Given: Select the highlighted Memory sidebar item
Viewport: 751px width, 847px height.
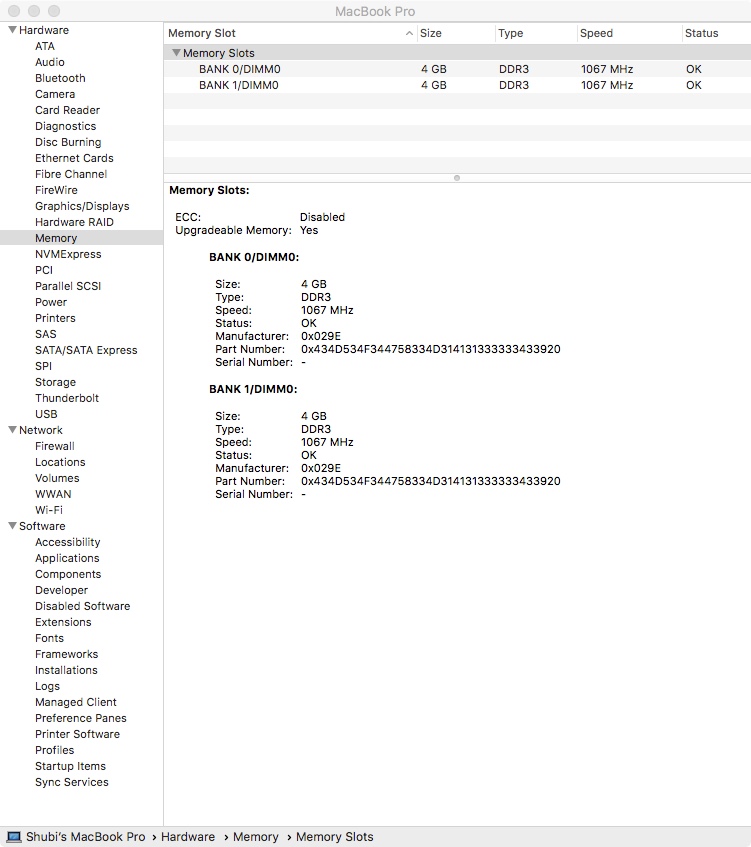Looking at the screenshot, I should [82, 238].
